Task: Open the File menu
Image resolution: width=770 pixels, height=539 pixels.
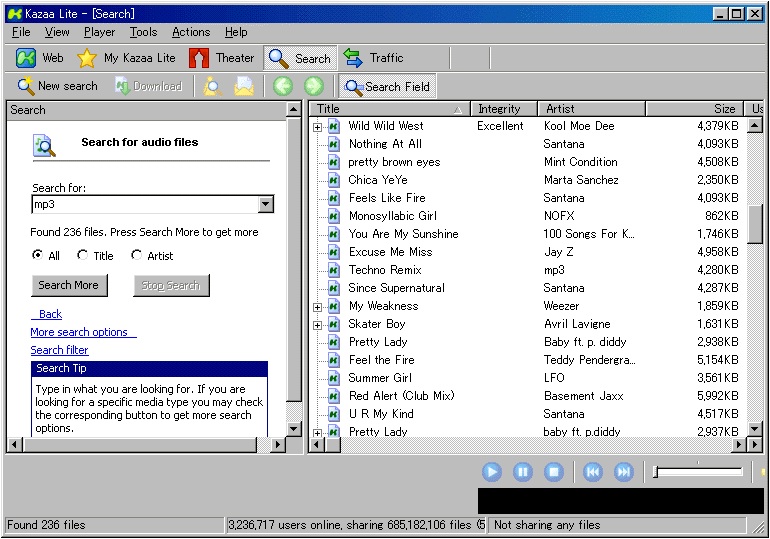Action: 21,32
